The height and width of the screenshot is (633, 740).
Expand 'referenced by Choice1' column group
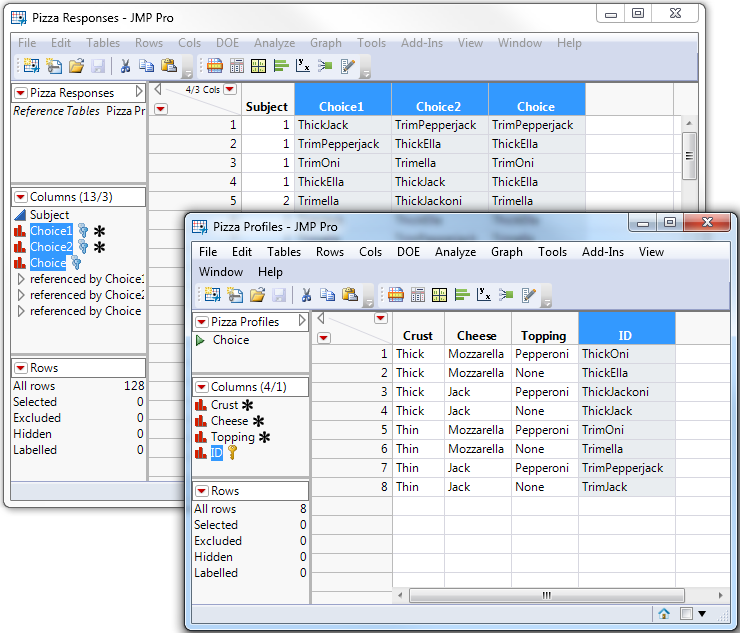[21, 279]
